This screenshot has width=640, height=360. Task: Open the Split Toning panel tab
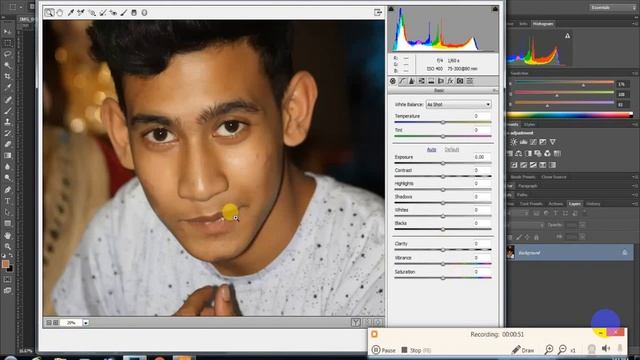[431, 81]
